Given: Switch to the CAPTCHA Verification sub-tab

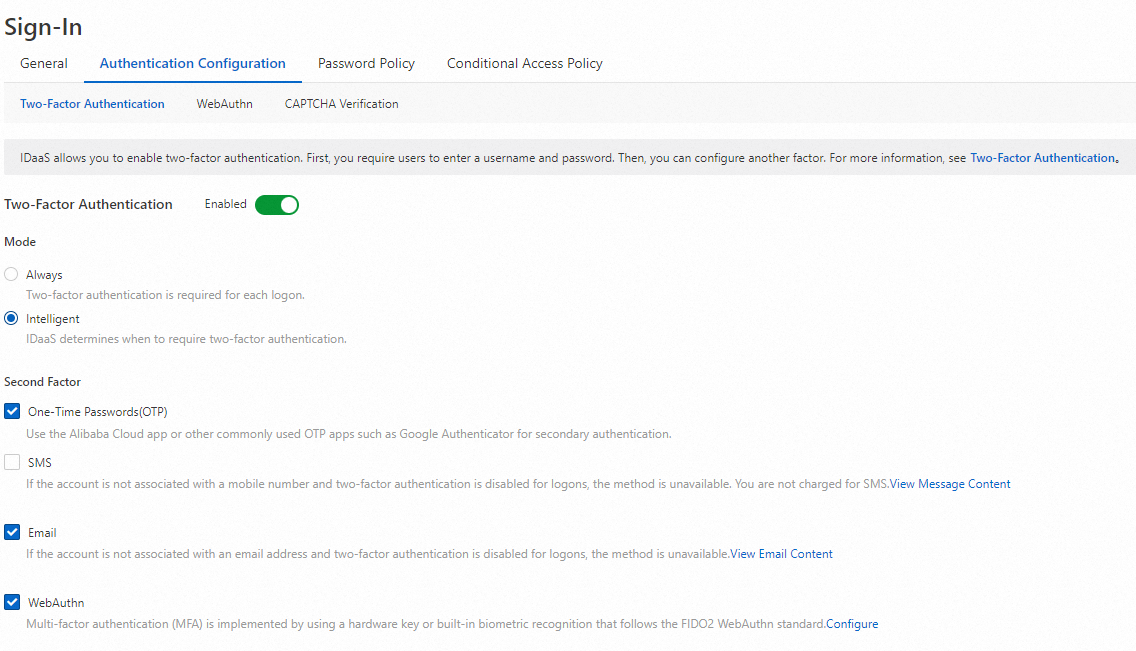Looking at the screenshot, I should pos(341,104).
